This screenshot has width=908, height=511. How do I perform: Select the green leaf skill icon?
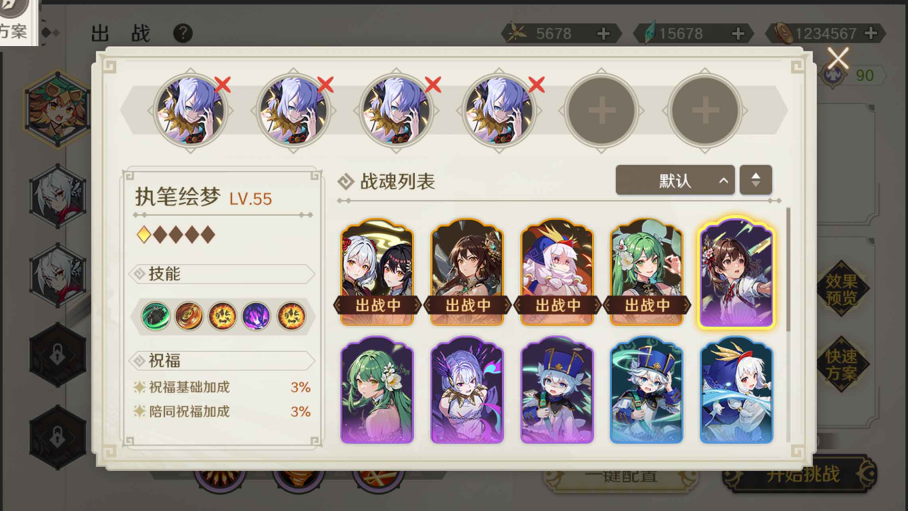click(x=156, y=316)
